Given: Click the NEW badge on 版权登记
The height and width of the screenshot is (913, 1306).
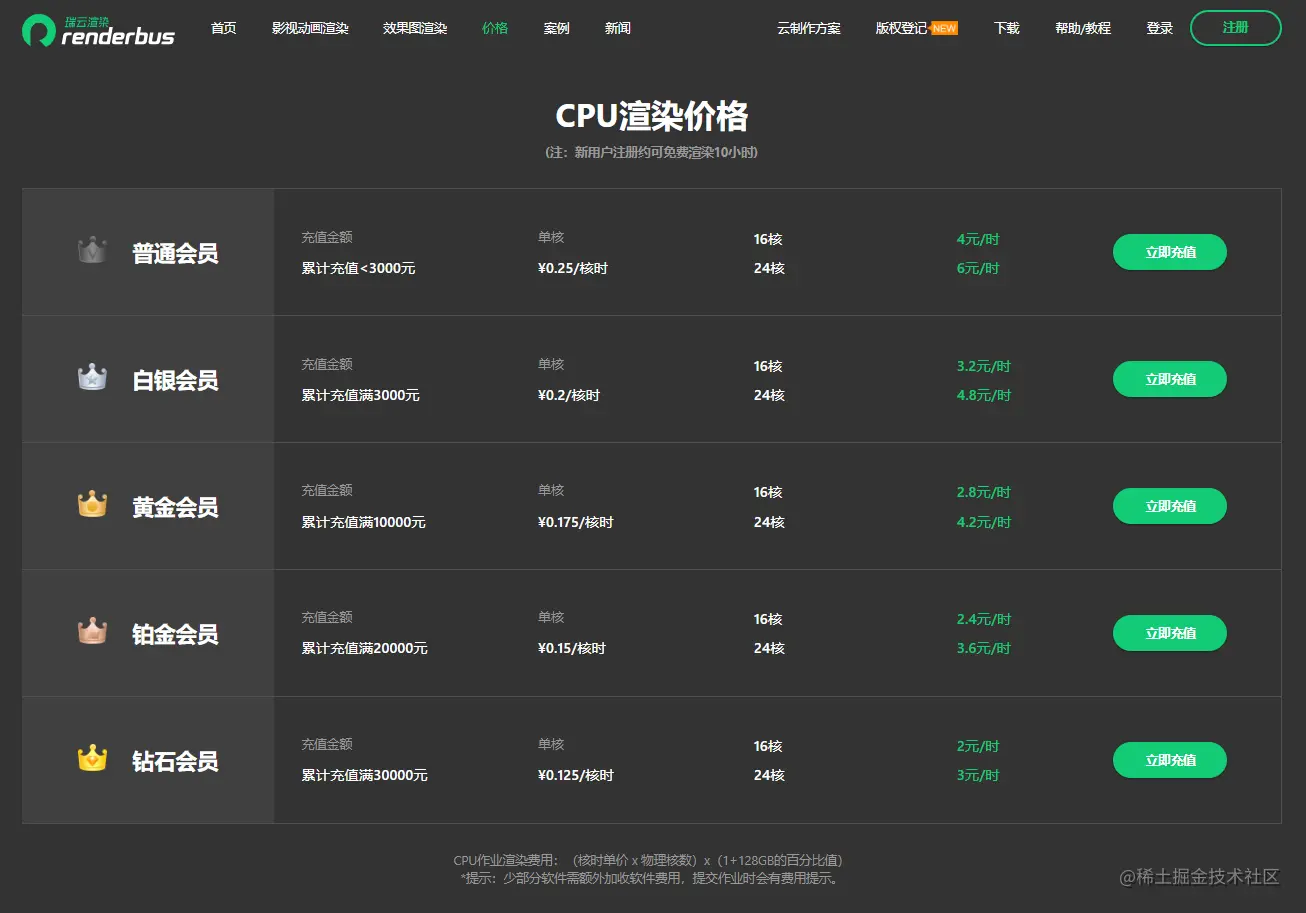Looking at the screenshot, I should coord(944,28).
